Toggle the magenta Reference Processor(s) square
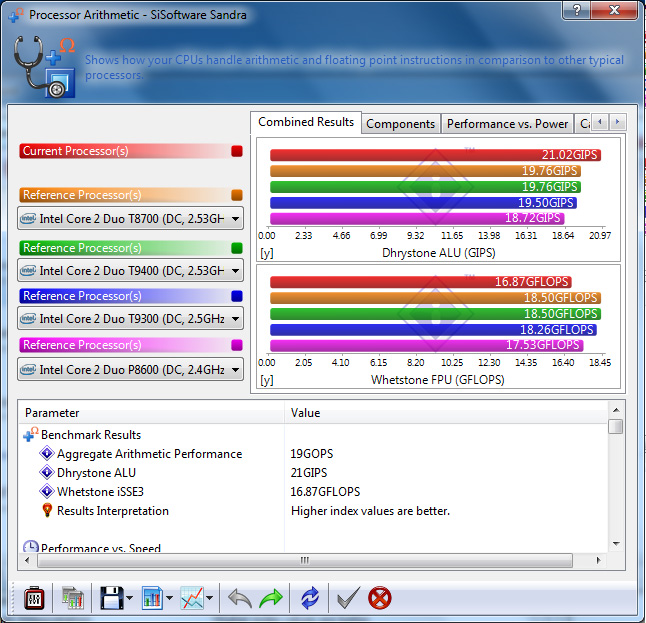646x623 pixels. [x=237, y=345]
